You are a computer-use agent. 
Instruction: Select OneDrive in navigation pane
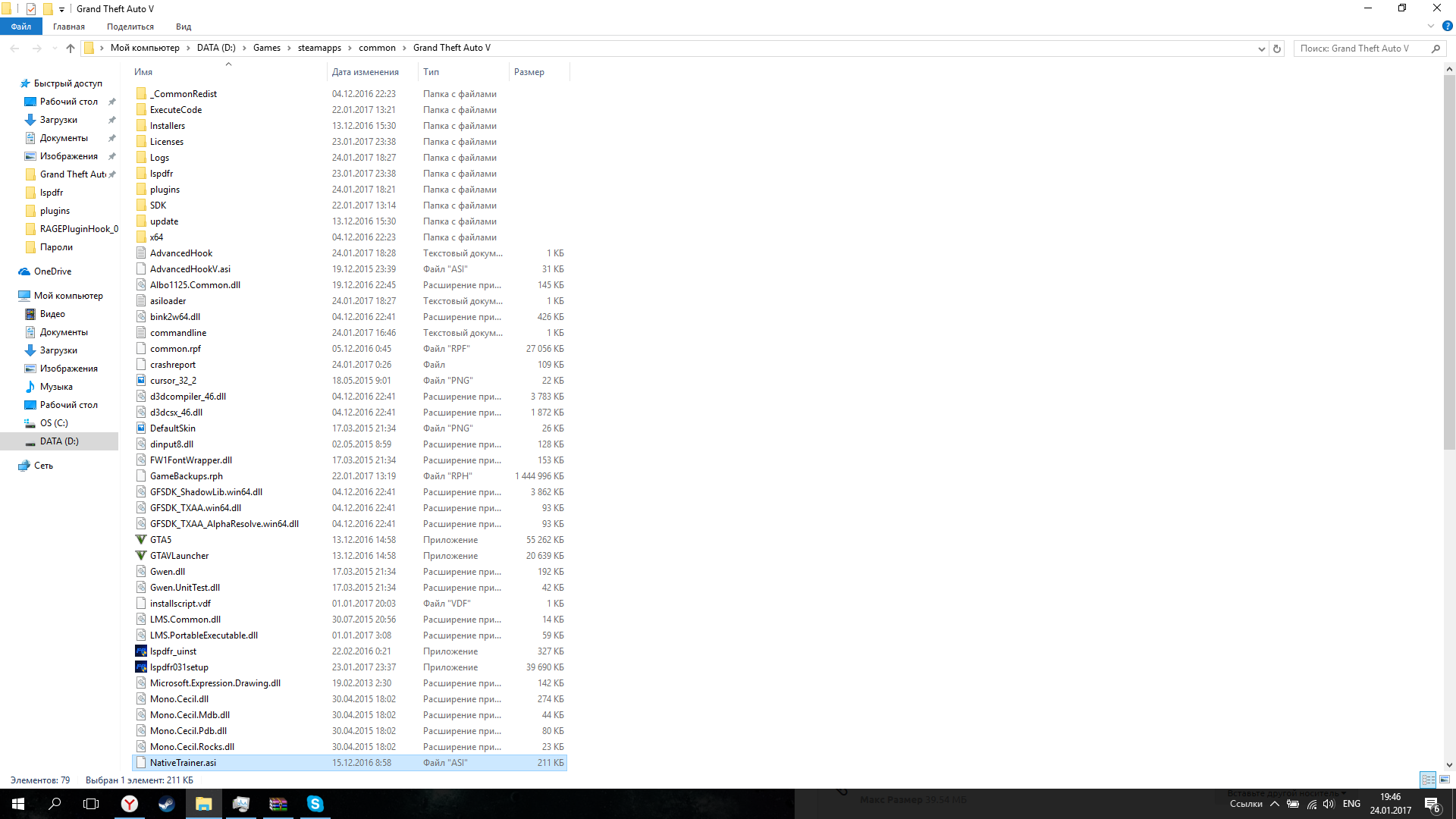[x=52, y=271]
